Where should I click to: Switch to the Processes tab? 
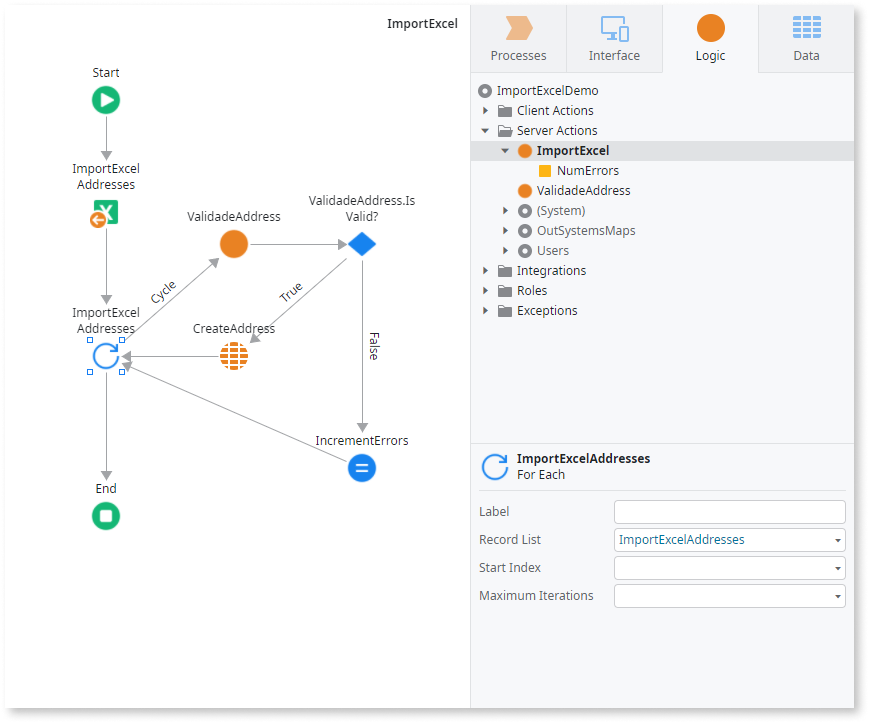[x=518, y=38]
